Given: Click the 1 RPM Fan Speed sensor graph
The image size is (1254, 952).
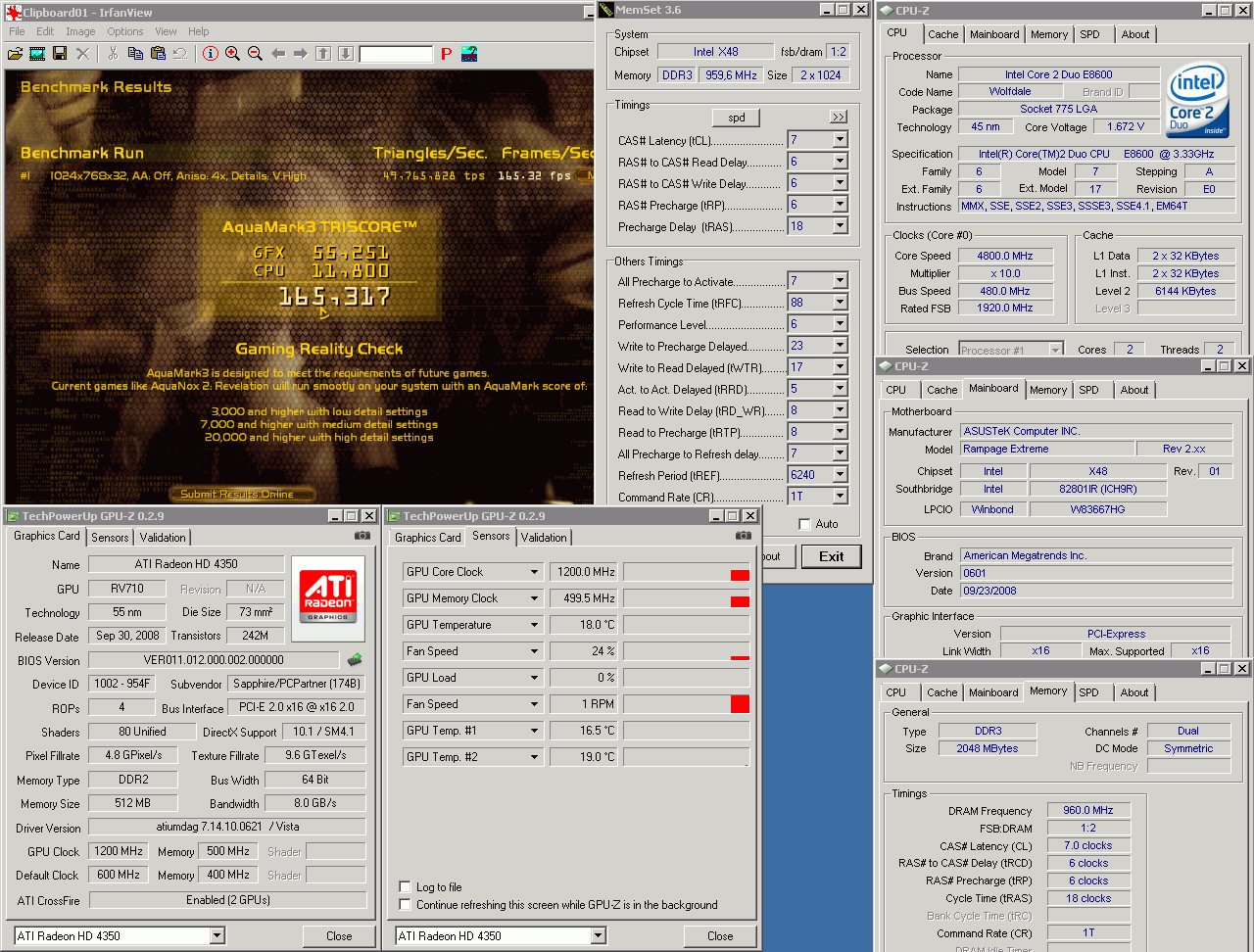Looking at the screenshot, I should click(686, 704).
